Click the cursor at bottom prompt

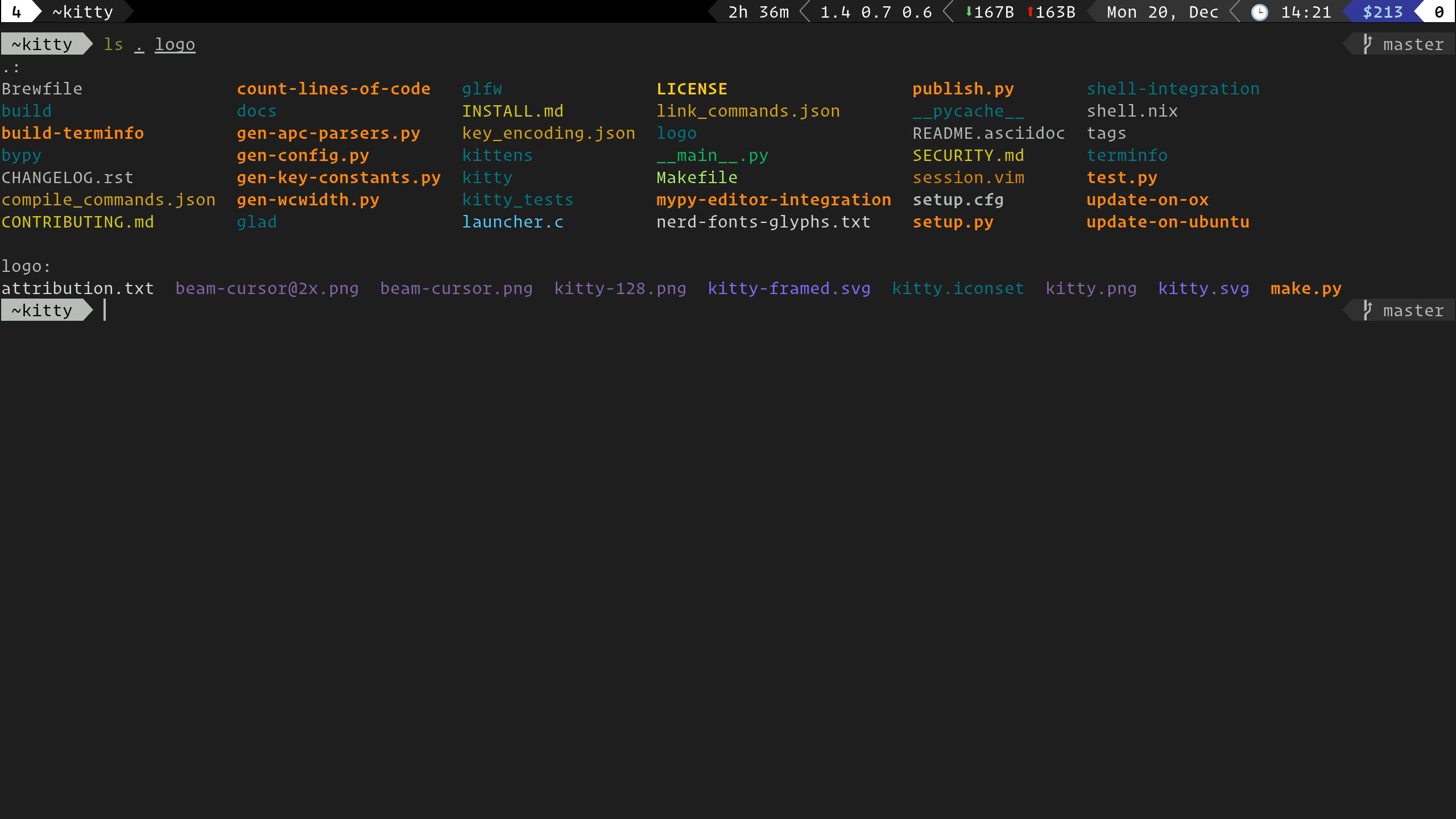(x=105, y=311)
